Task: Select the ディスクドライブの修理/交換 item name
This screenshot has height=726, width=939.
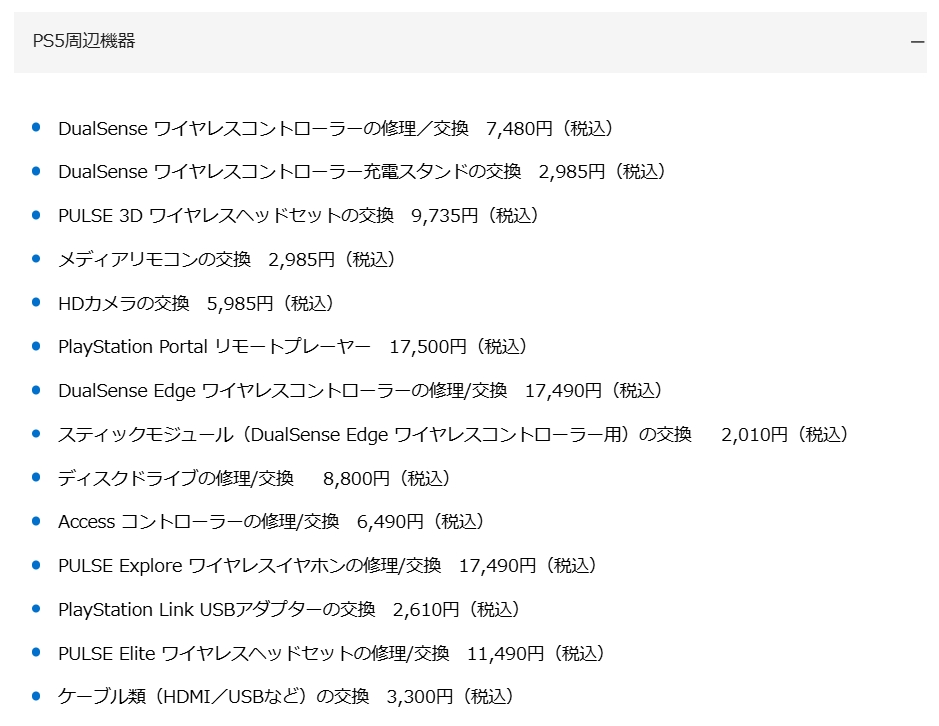Action: tap(176, 479)
